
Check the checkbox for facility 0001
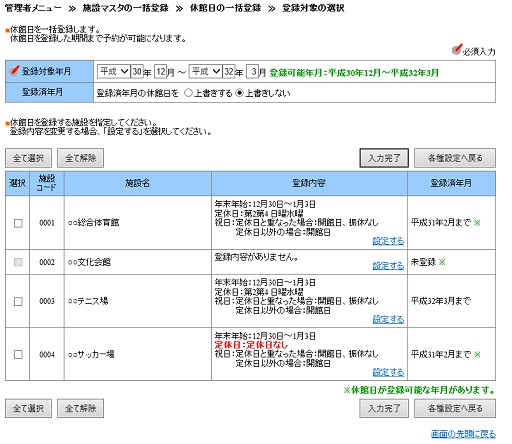click(x=18, y=223)
